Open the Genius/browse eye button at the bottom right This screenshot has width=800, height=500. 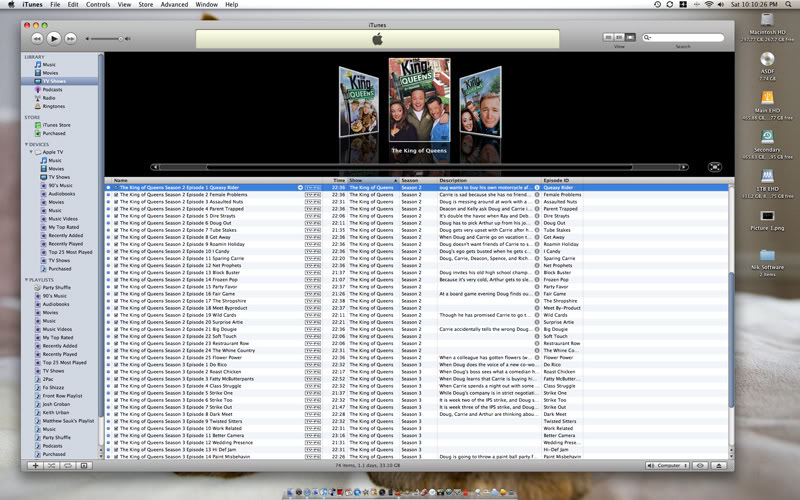(701, 465)
